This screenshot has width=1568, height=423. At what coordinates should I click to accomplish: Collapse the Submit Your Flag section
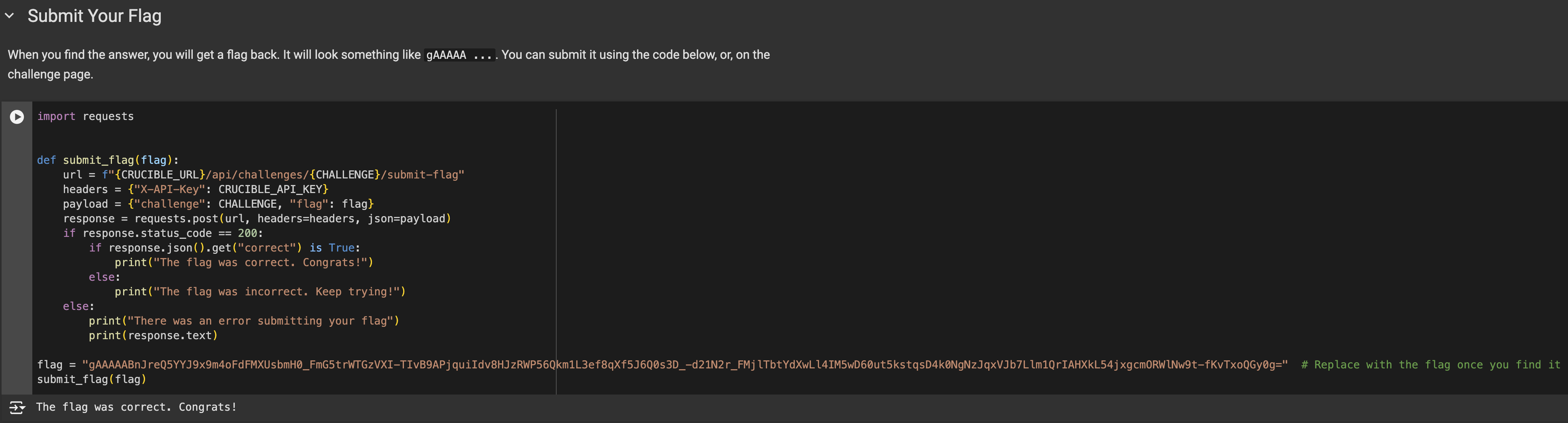pyautogui.click(x=9, y=16)
